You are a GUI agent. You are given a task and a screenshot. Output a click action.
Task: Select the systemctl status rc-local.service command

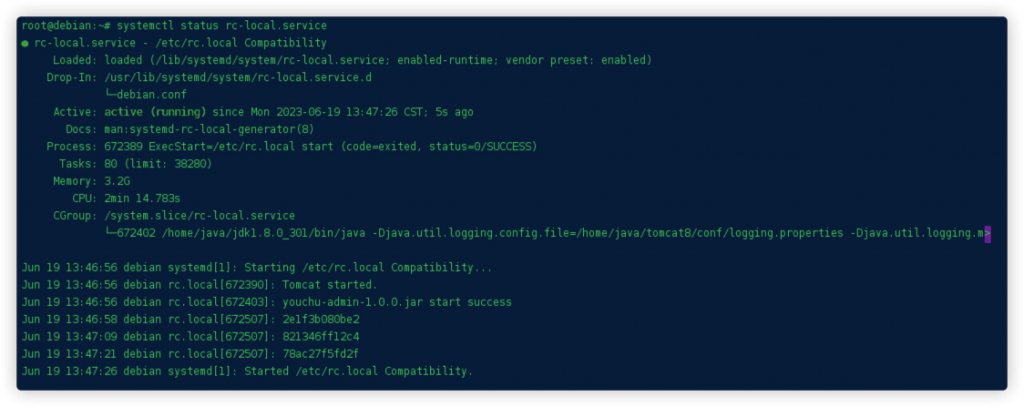[x=220, y=24]
